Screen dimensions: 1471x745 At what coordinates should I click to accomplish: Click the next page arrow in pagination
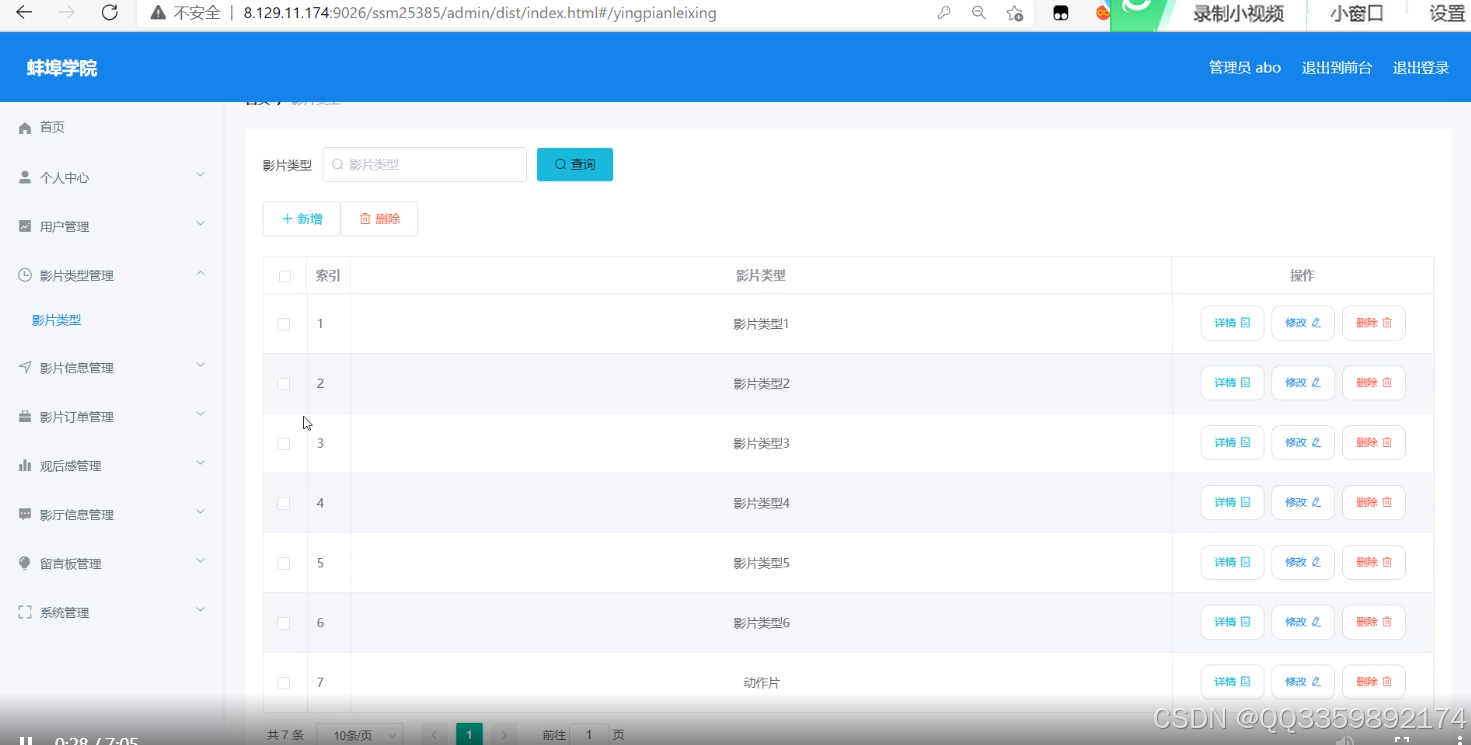pyautogui.click(x=504, y=735)
